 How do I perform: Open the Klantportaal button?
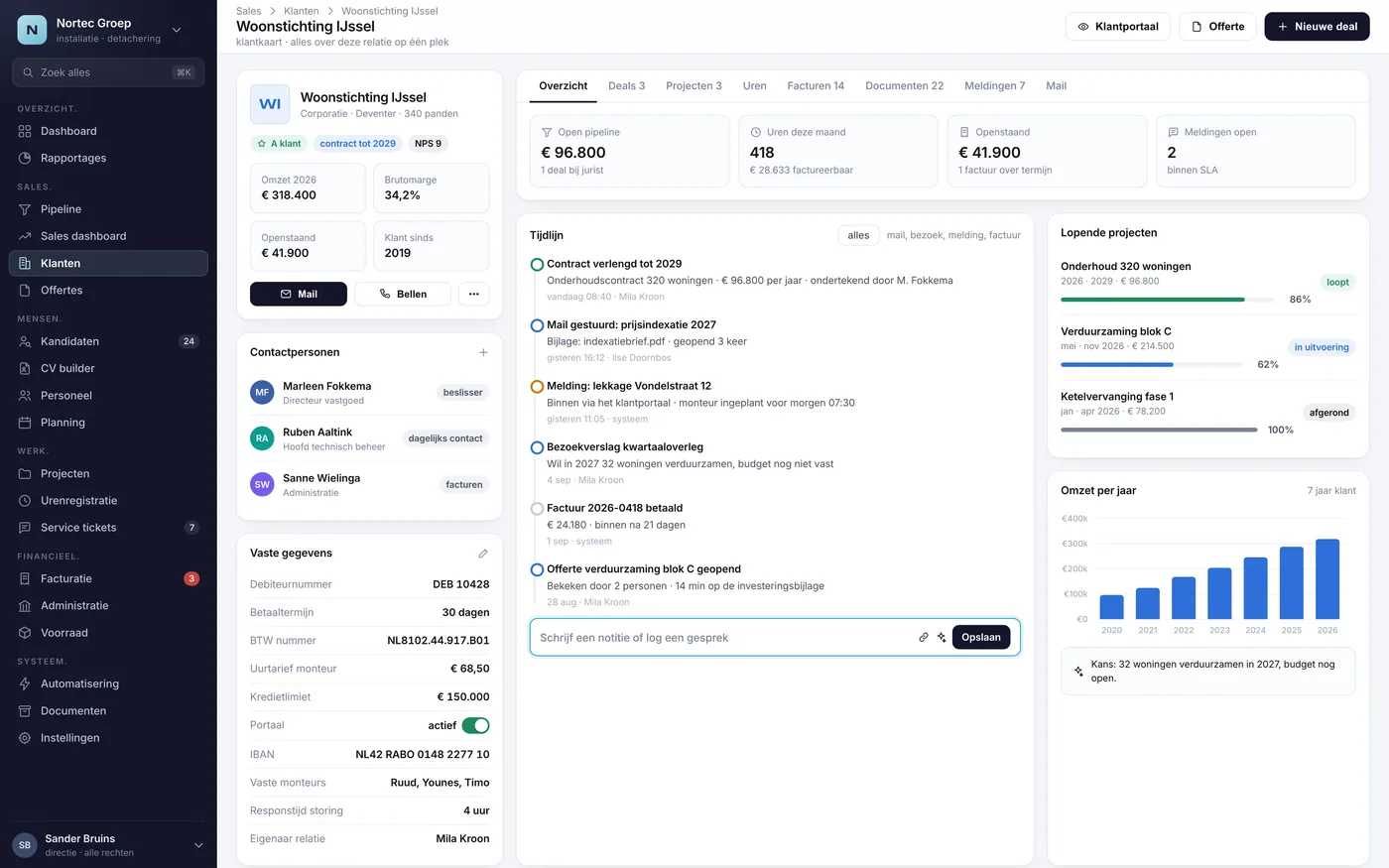(x=1118, y=27)
